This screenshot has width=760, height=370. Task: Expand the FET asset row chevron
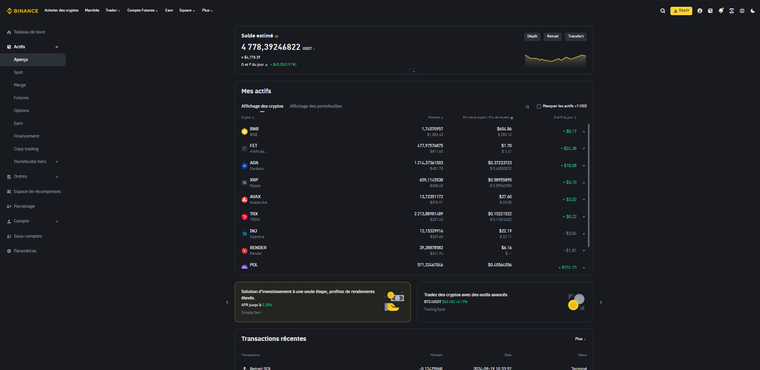pos(584,148)
